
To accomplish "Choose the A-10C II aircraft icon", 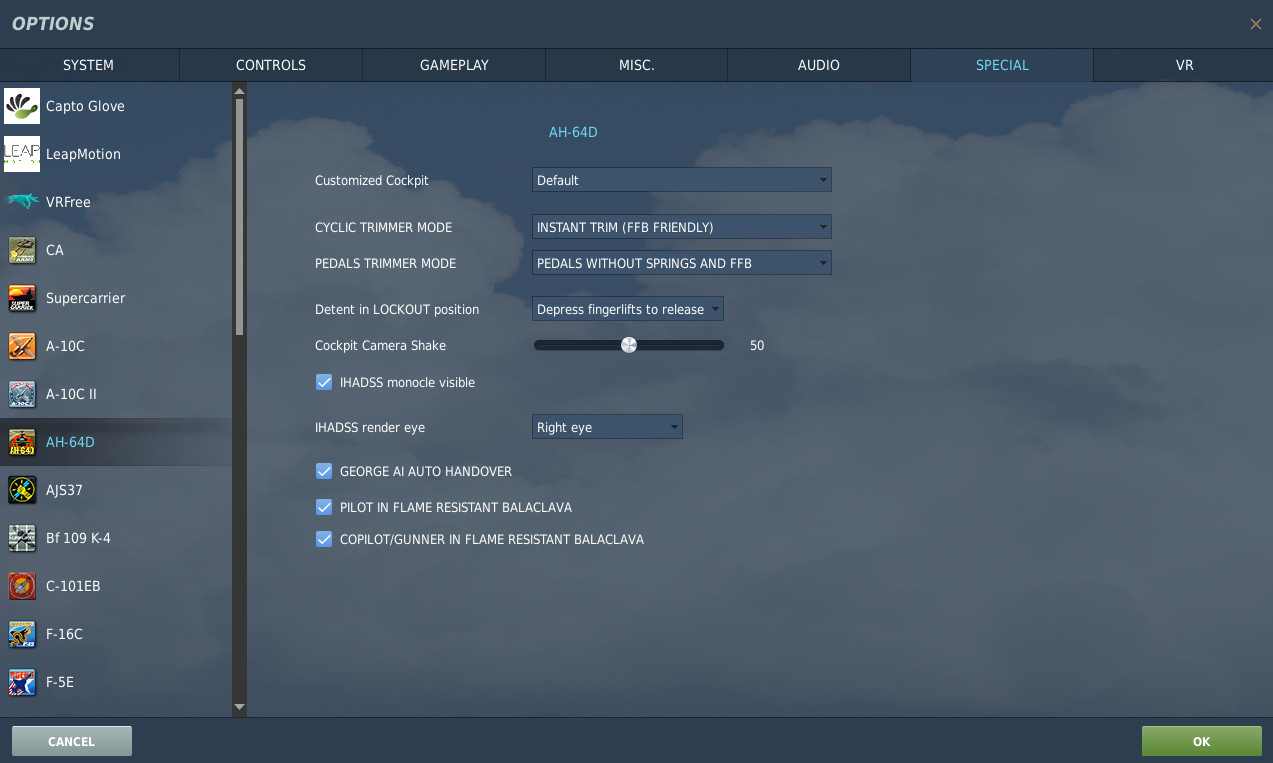I will (x=22, y=394).
